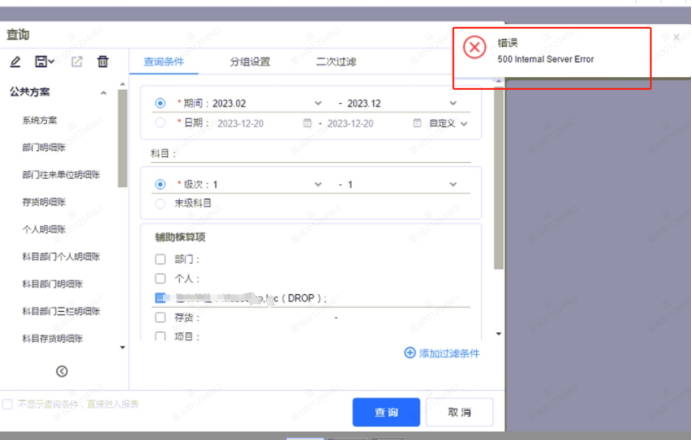Viewport: 692px width, 440px height.
Task: Select 科目部门个人明细账 scheme
Action: 61,256
